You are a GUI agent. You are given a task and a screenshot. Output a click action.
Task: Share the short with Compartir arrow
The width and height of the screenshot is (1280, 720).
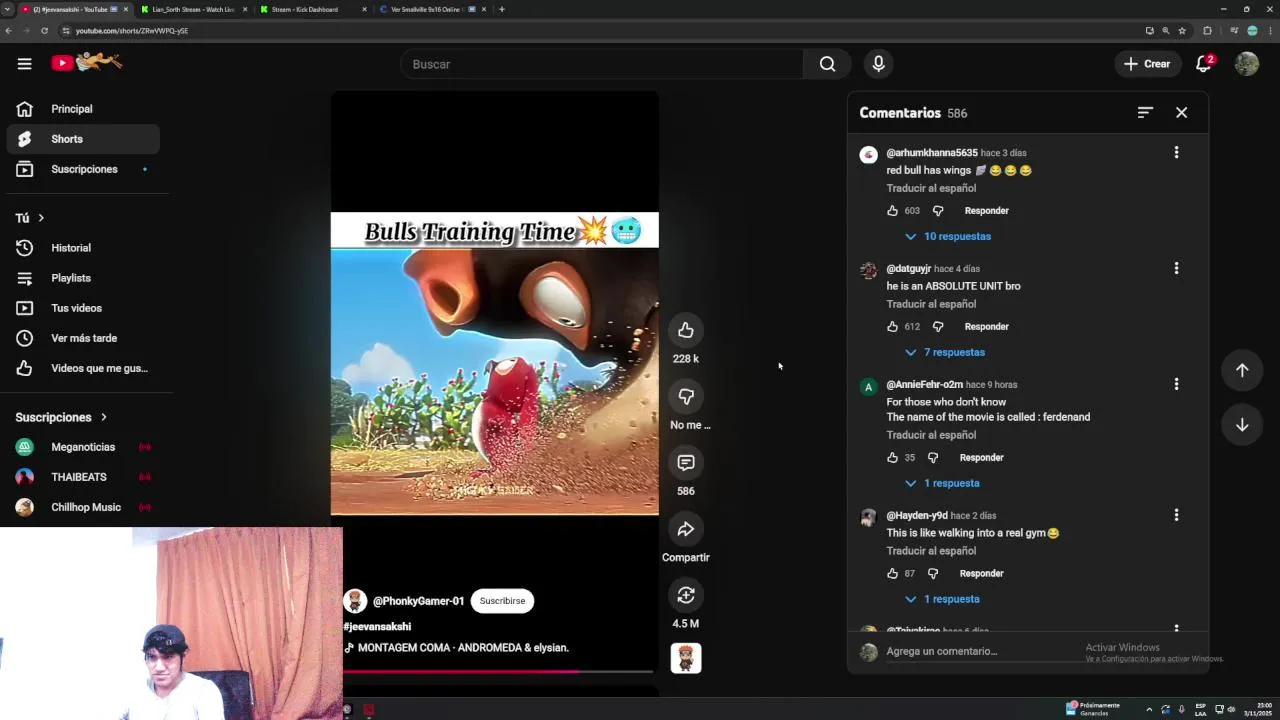click(x=686, y=529)
